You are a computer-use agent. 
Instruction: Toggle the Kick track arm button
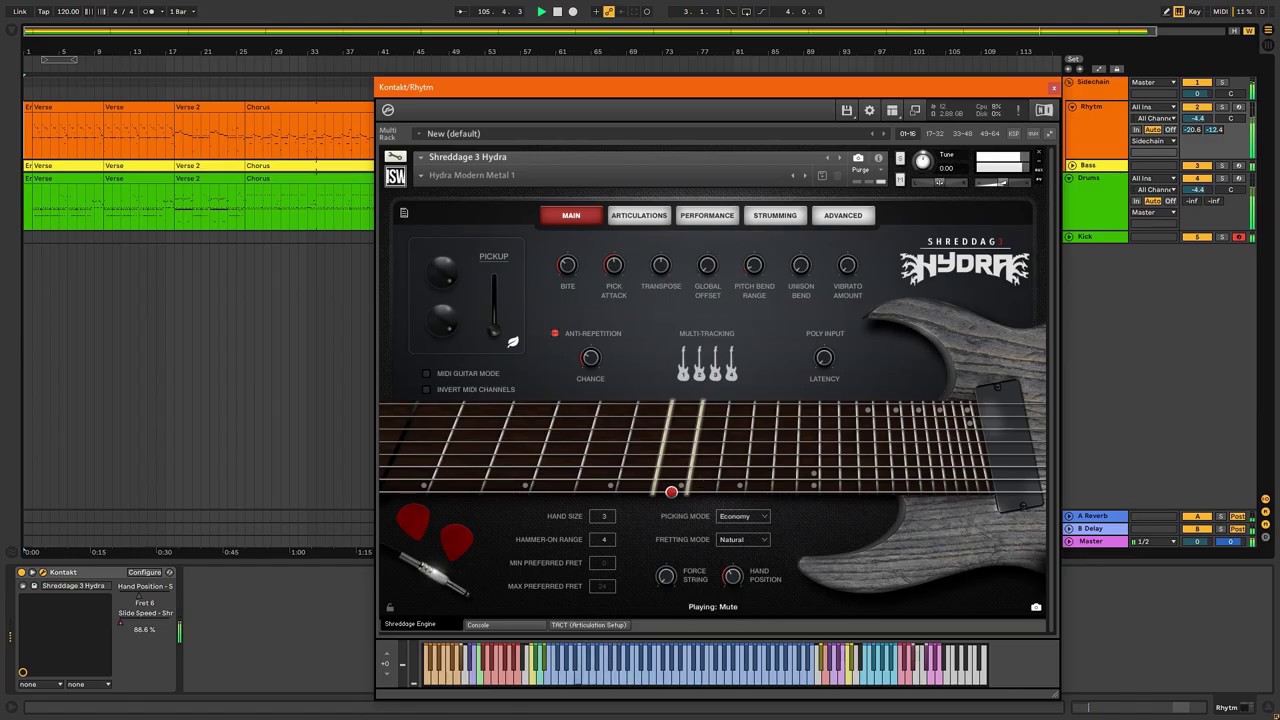point(1239,237)
